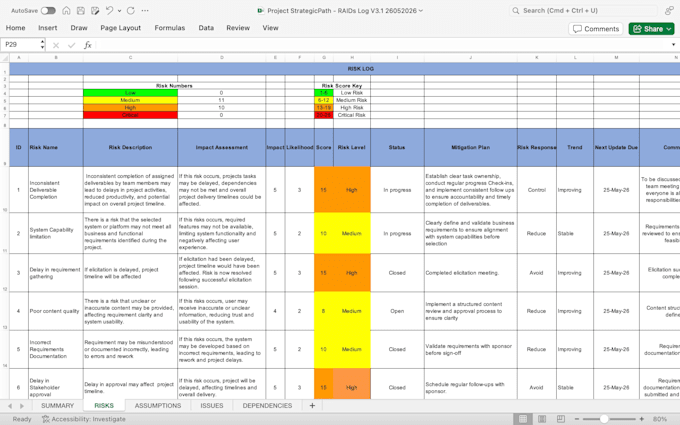The image size is (680, 425).
Task: Open the Insert ribbon tab
Action: pyautogui.click(x=48, y=28)
